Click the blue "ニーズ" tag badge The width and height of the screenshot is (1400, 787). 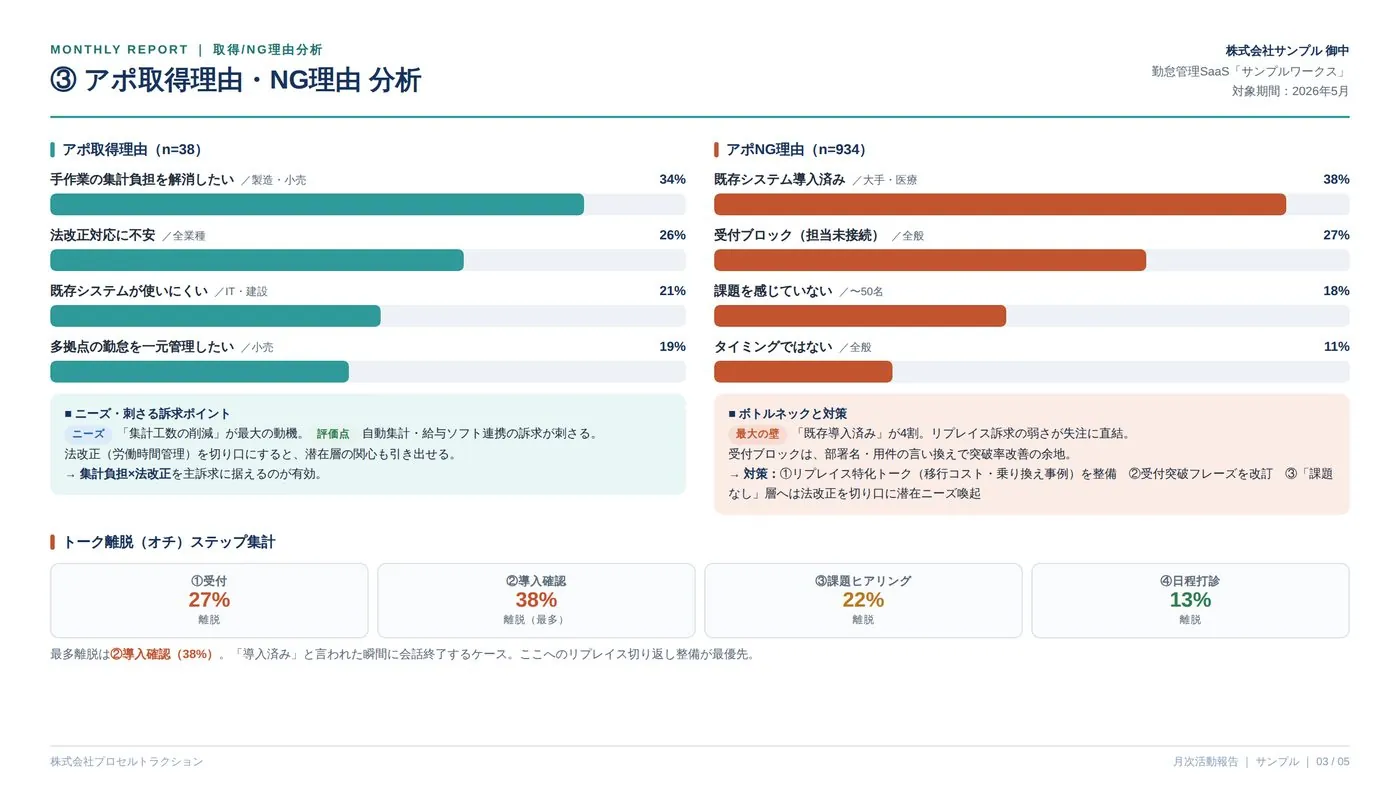click(88, 434)
